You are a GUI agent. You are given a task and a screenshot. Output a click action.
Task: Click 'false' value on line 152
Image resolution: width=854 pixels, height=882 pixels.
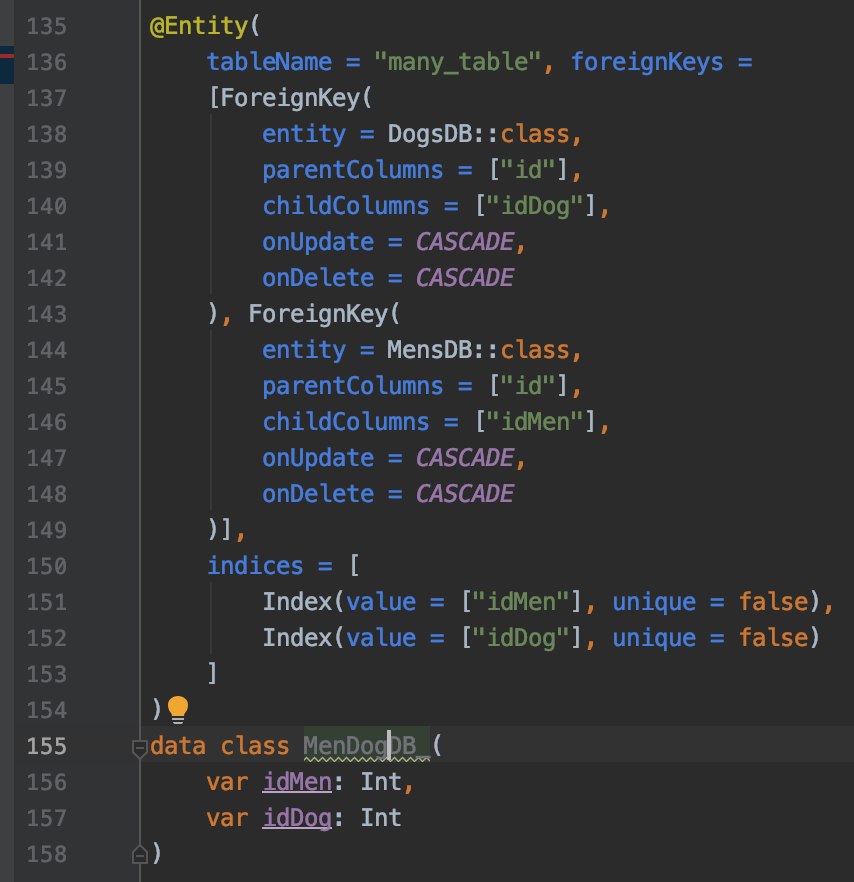(x=773, y=638)
